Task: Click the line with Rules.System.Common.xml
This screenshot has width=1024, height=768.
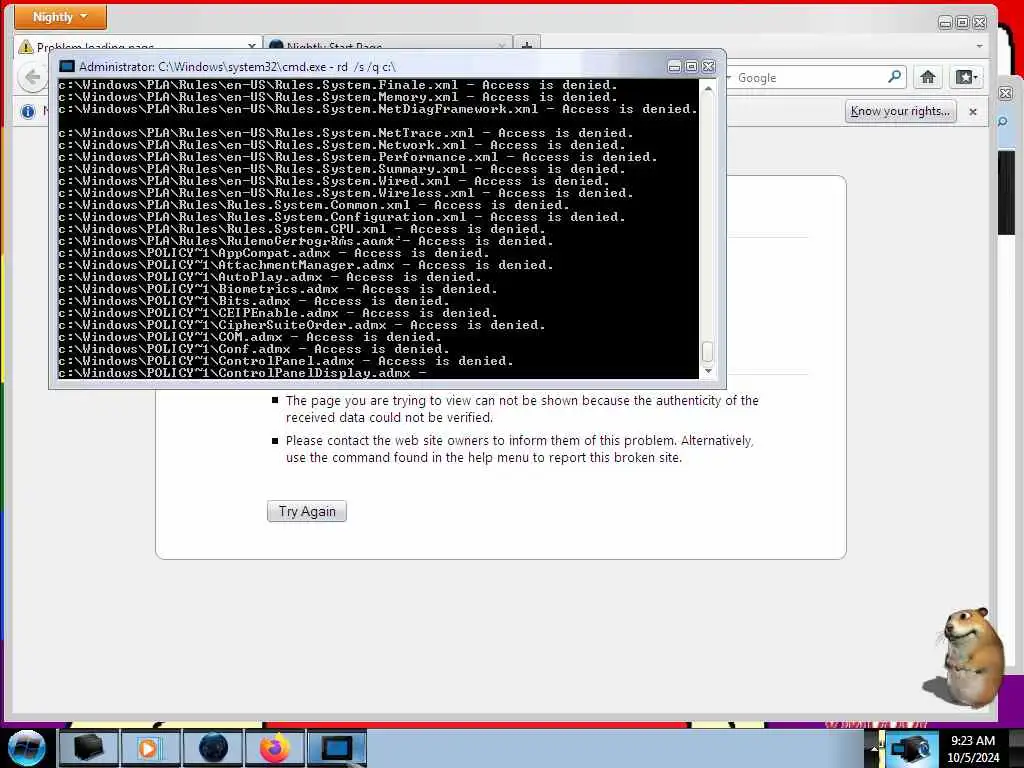Action: point(313,205)
